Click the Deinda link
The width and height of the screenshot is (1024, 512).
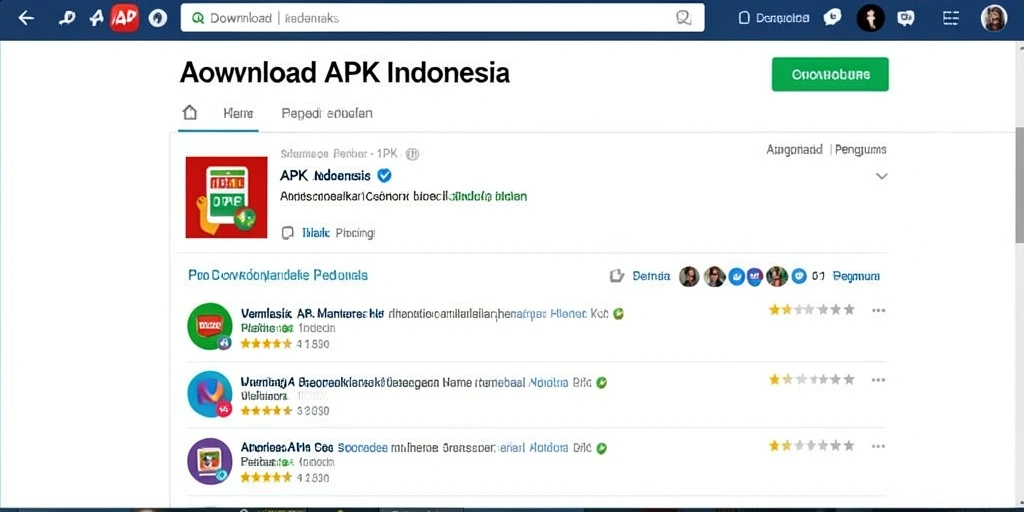click(652, 276)
